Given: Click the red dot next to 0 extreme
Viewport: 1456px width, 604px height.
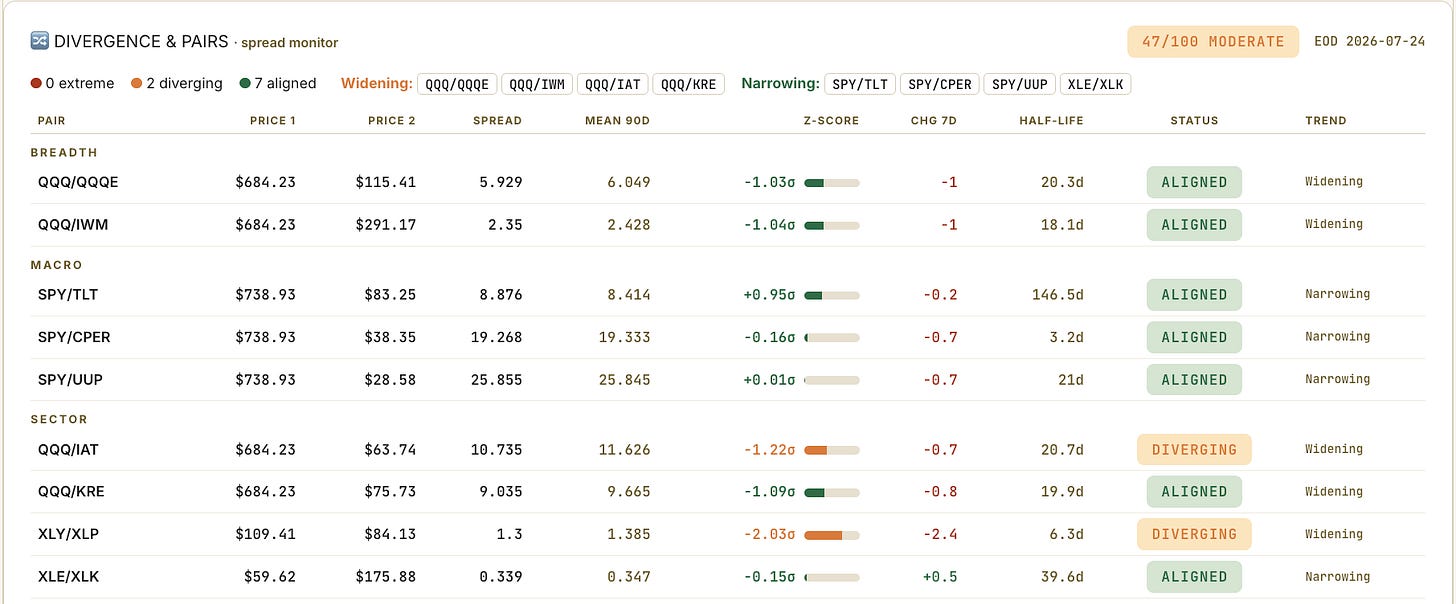Looking at the screenshot, I should point(36,84).
